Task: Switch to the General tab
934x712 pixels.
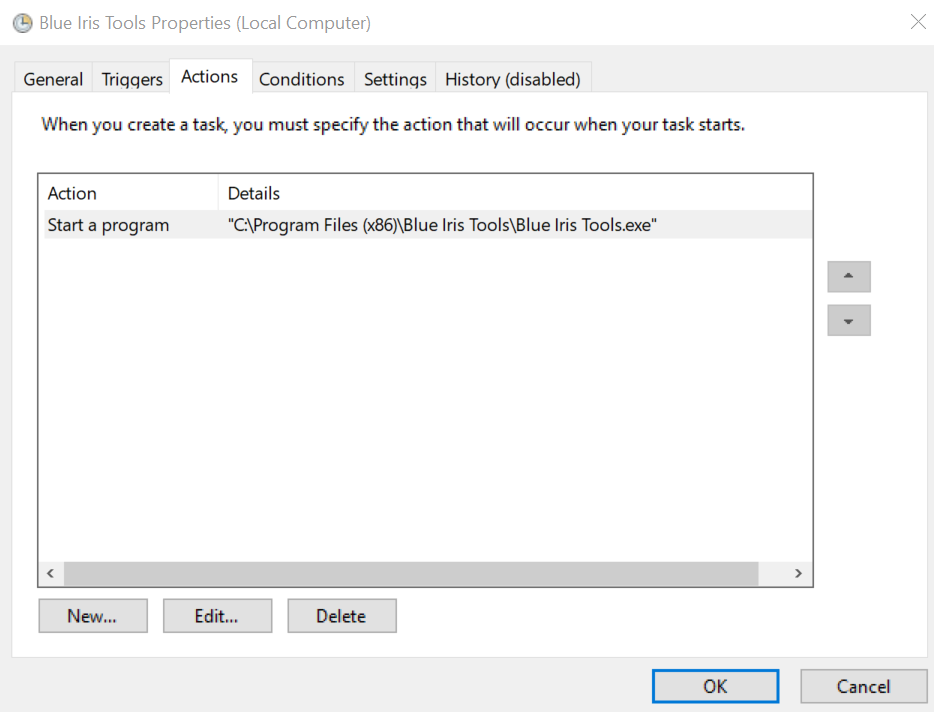Action: pos(53,79)
